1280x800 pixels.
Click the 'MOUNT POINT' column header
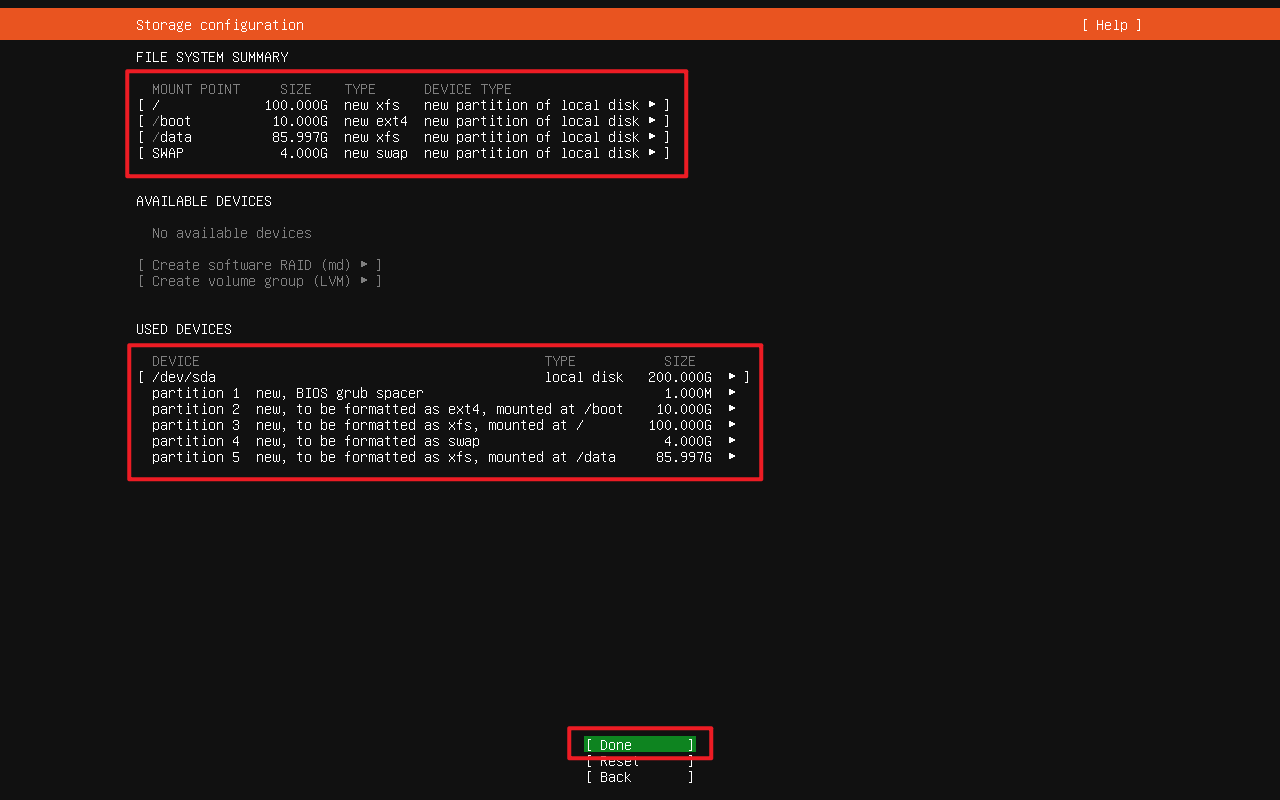(196, 89)
